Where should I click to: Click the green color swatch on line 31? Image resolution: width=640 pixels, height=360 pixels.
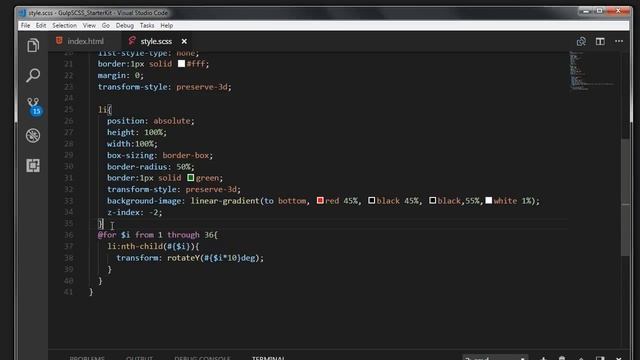[191, 178]
